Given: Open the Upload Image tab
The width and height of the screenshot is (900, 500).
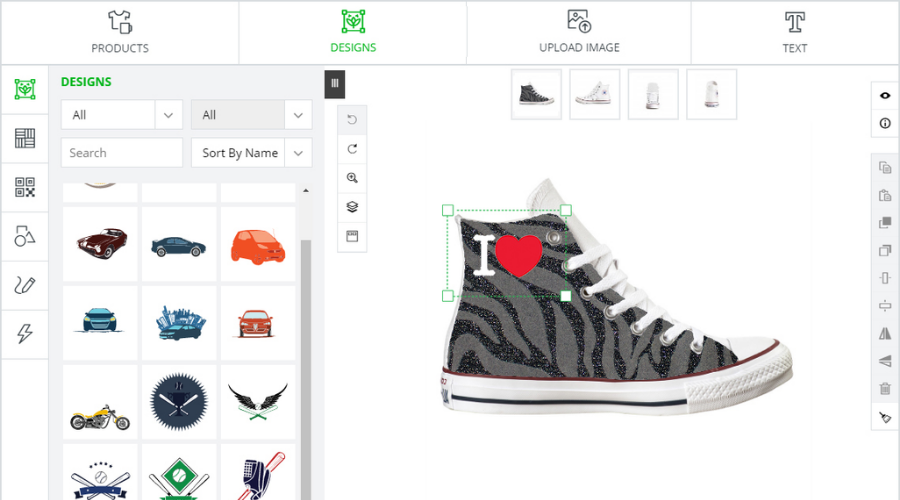Looking at the screenshot, I should (579, 33).
